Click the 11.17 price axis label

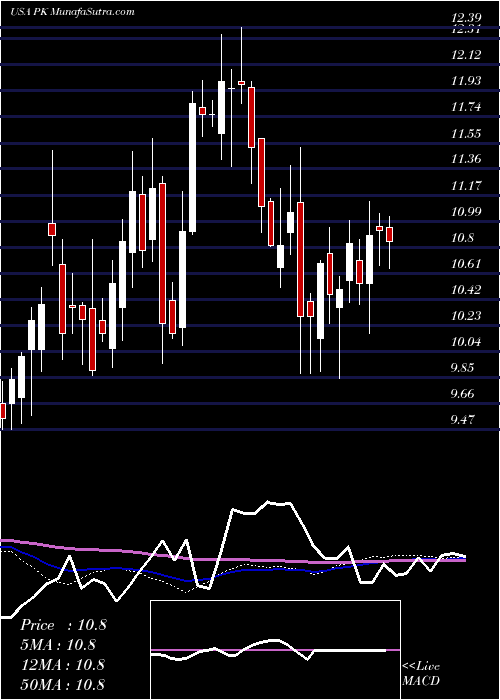[467, 185]
